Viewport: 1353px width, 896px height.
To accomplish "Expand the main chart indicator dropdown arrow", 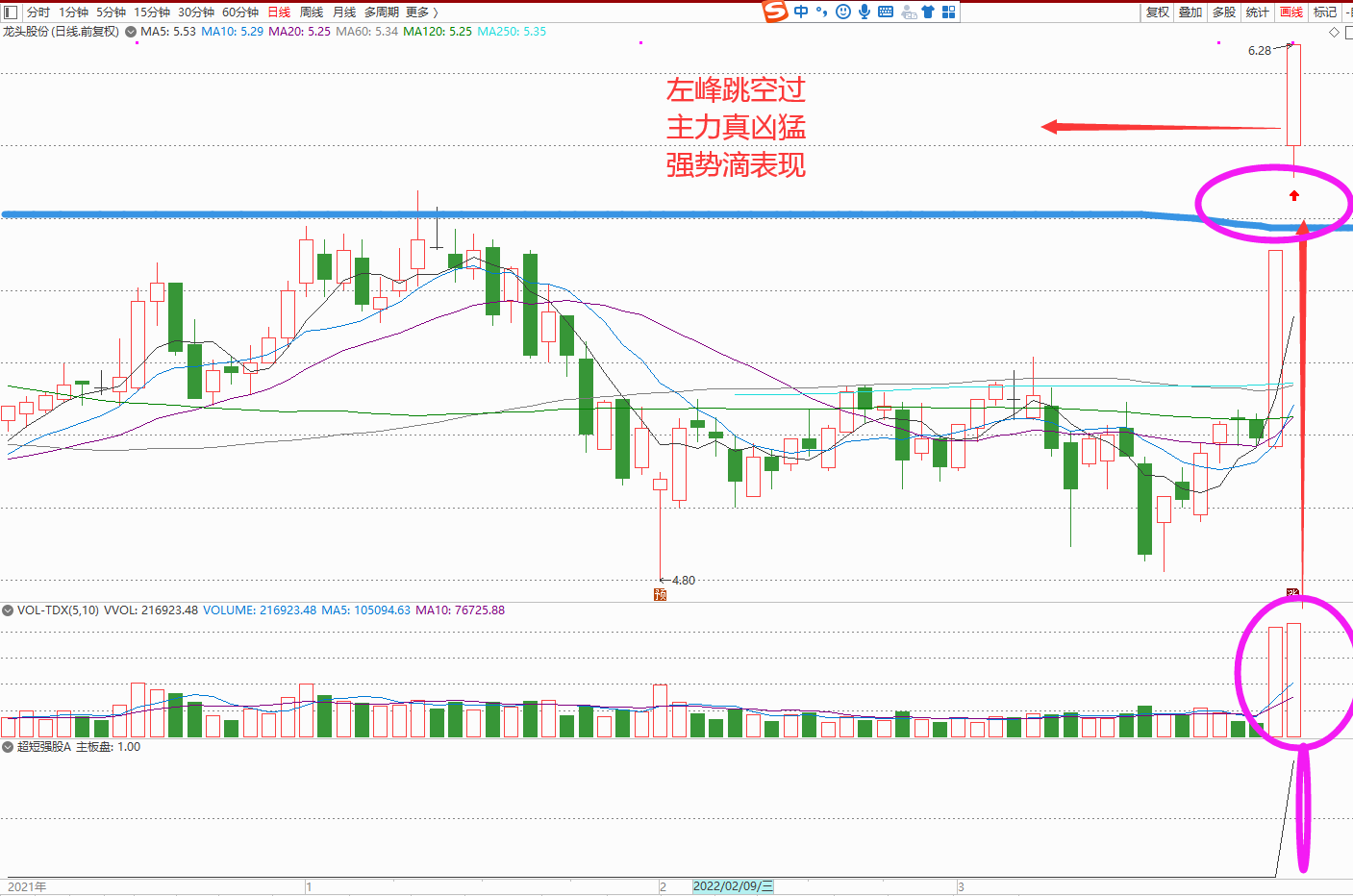I will click(x=131, y=32).
